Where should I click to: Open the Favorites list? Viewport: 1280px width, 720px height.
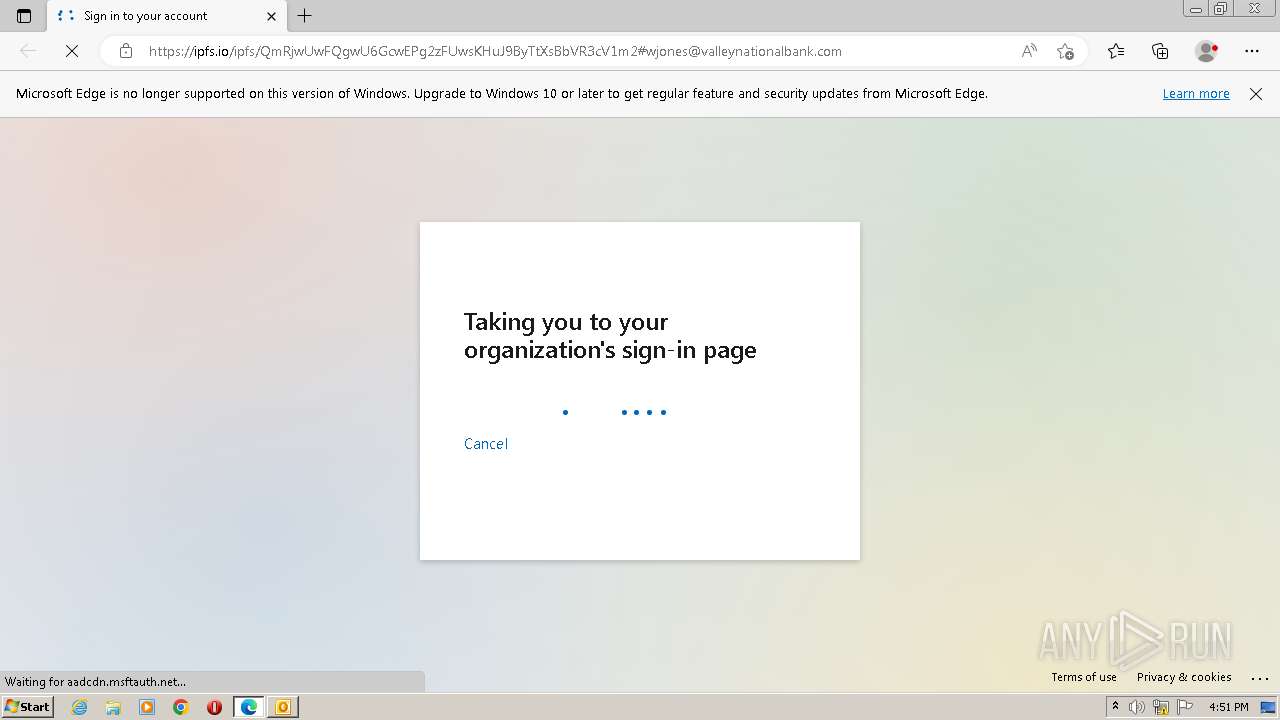1116,51
